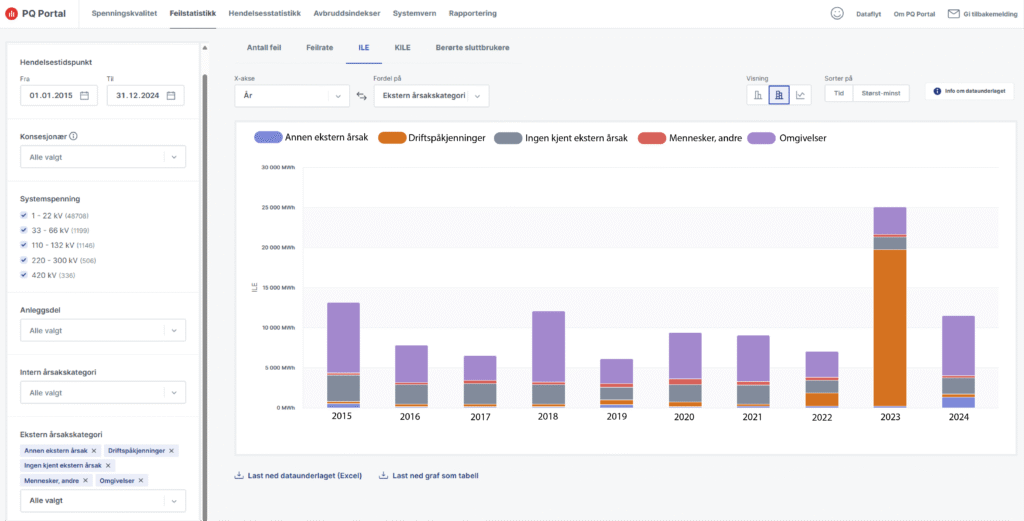Open the Til date calendar picker
The image size is (1024, 521).
pyautogui.click(x=171, y=96)
